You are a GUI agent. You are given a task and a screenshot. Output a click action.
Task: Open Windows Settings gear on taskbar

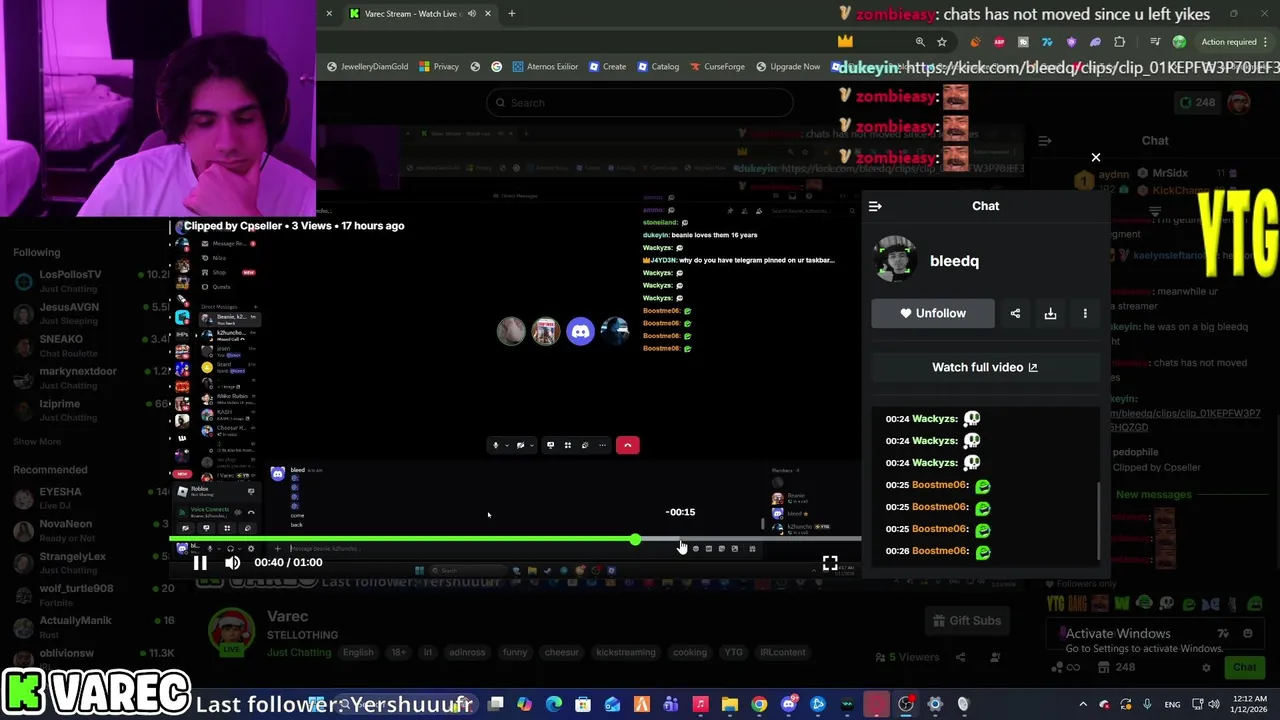coord(935,705)
